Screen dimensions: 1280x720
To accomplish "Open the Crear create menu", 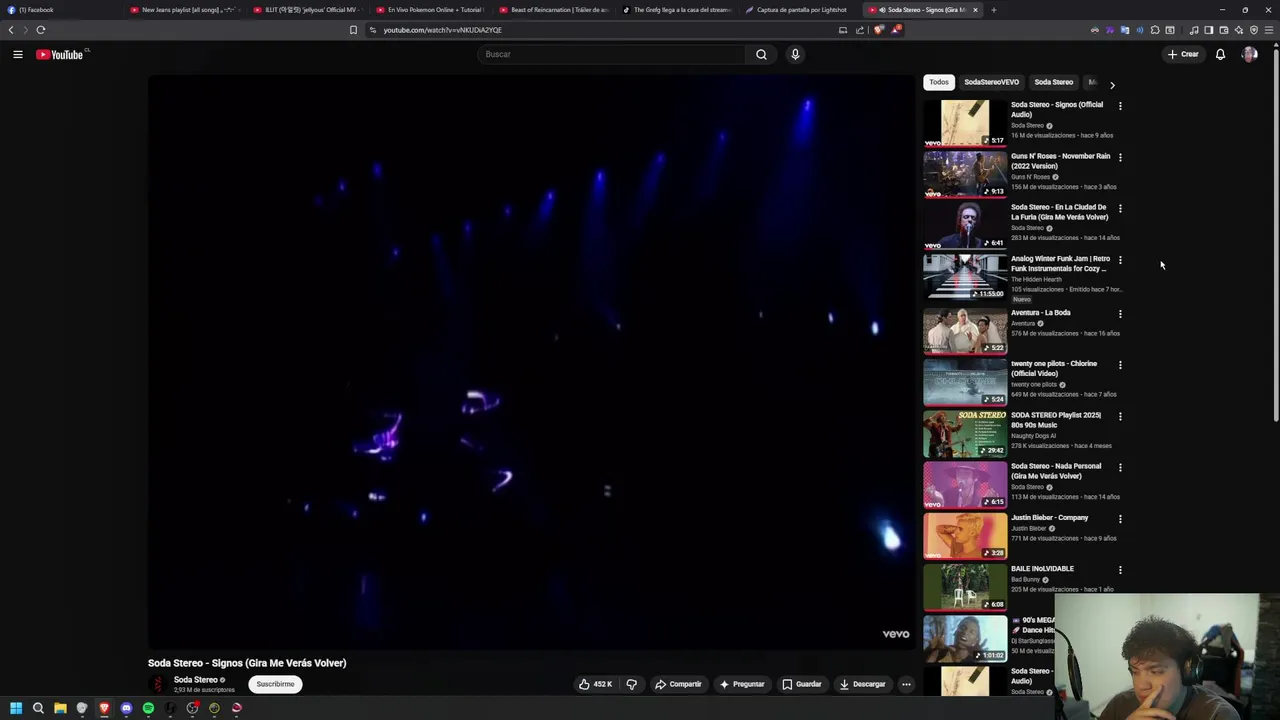I will click(1183, 54).
